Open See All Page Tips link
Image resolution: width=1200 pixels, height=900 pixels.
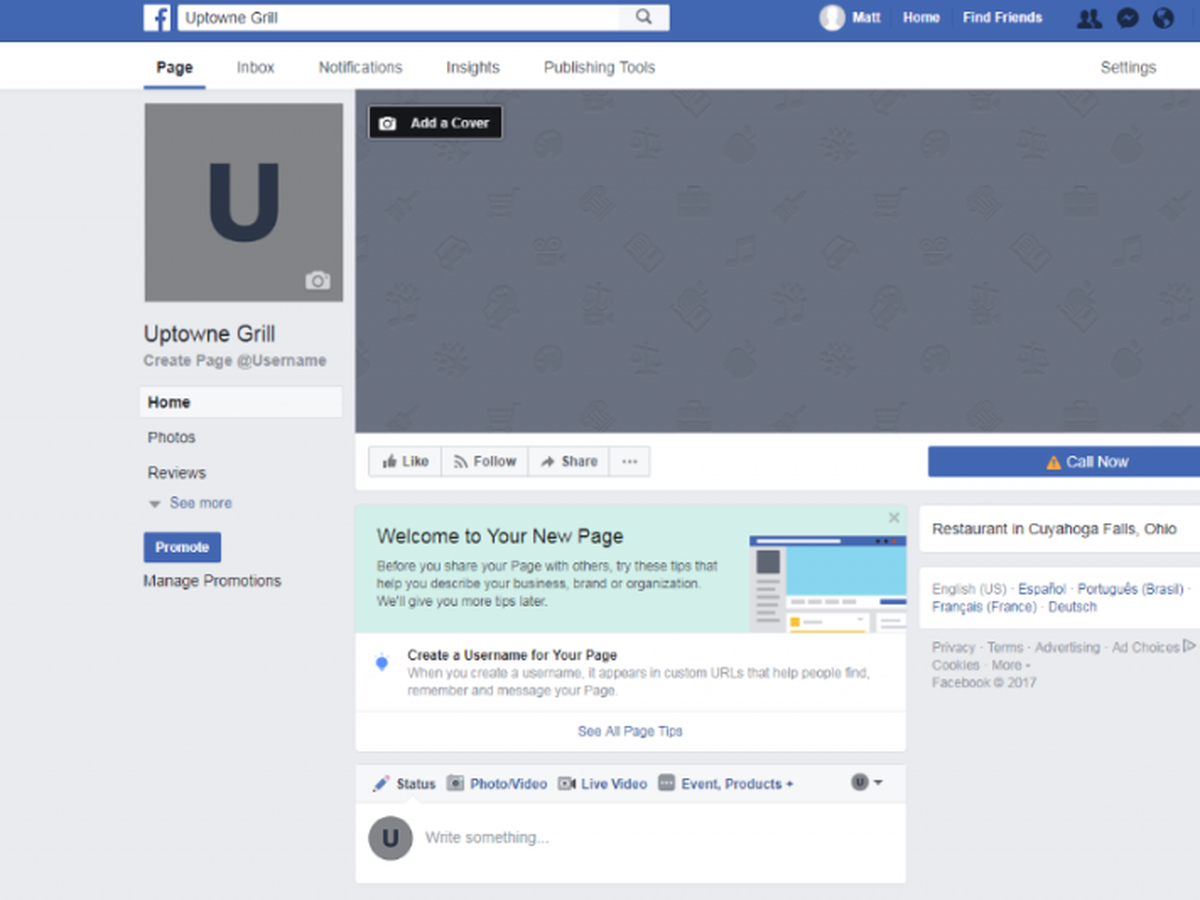pyautogui.click(x=630, y=731)
